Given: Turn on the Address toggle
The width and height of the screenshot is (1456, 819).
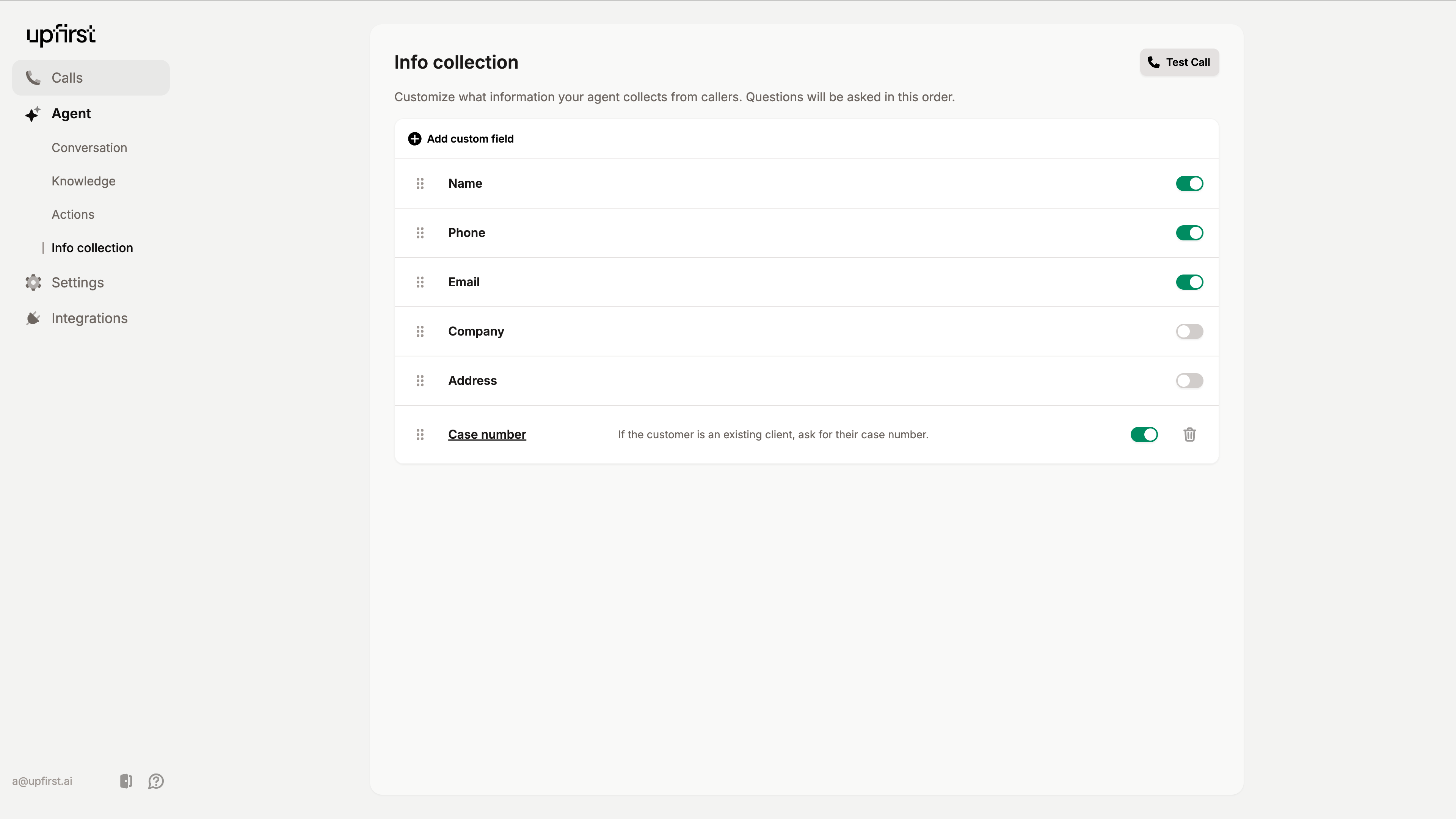Looking at the screenshot, I should pos(1189,380).
